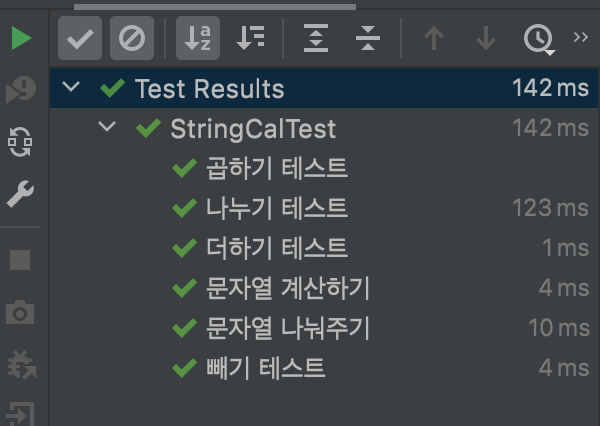
Task: Click the green Run tests button
Action: tap(21, 38)
